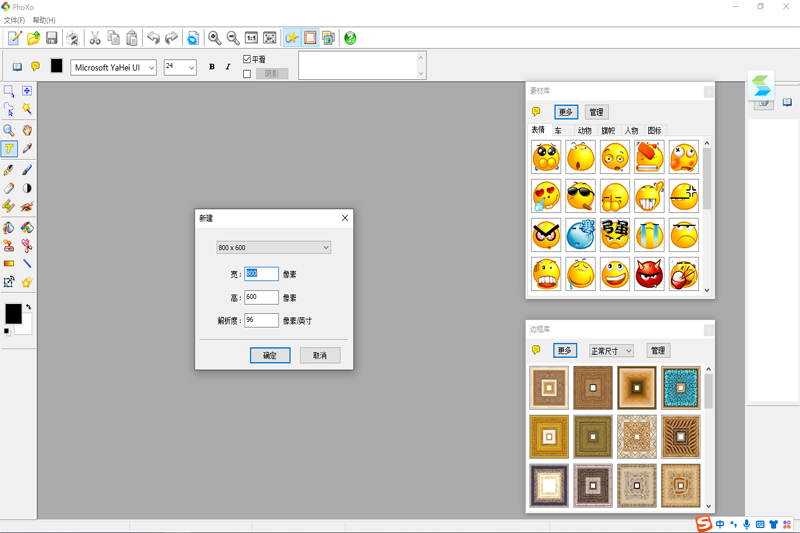
Task: Toggle Bold text formatting
Action: point(211,67)
